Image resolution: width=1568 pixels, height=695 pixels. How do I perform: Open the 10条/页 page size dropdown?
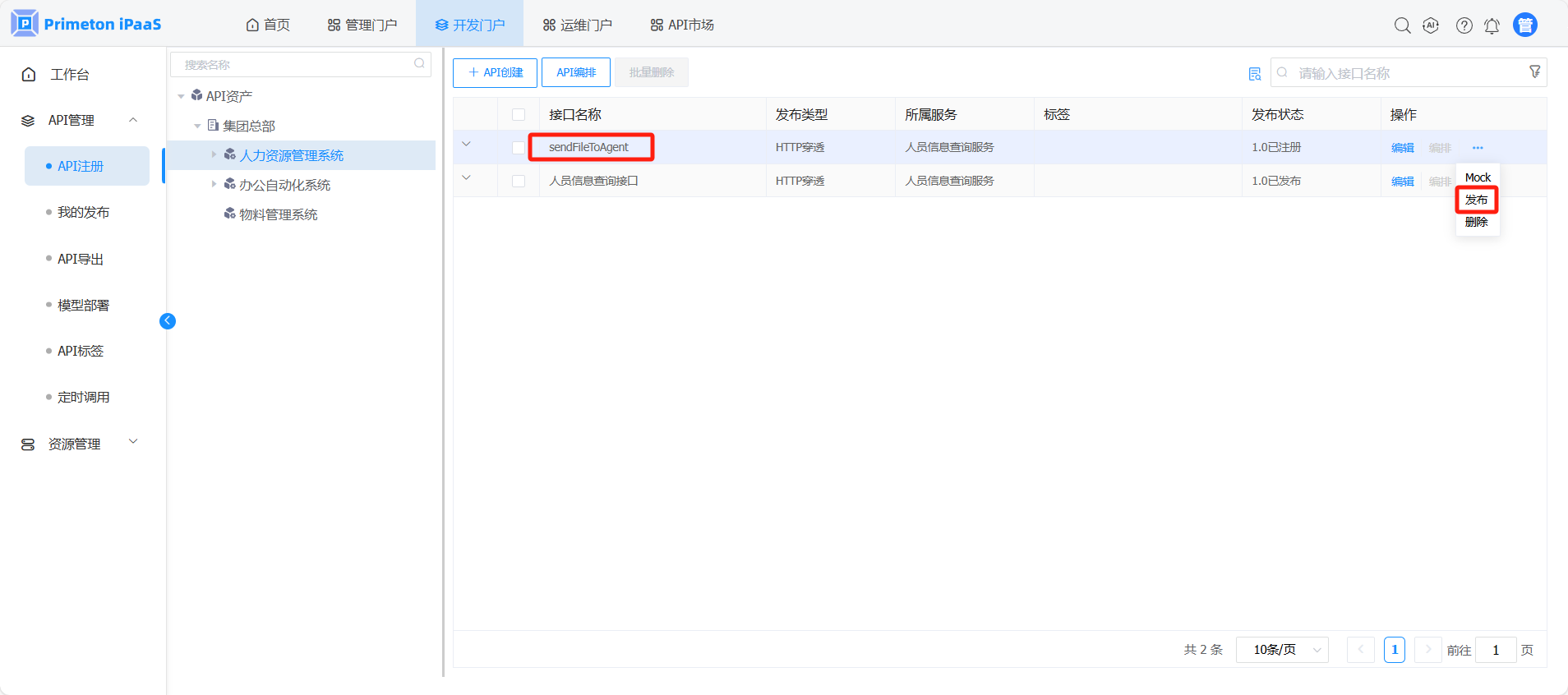[x=1282, y=650]
